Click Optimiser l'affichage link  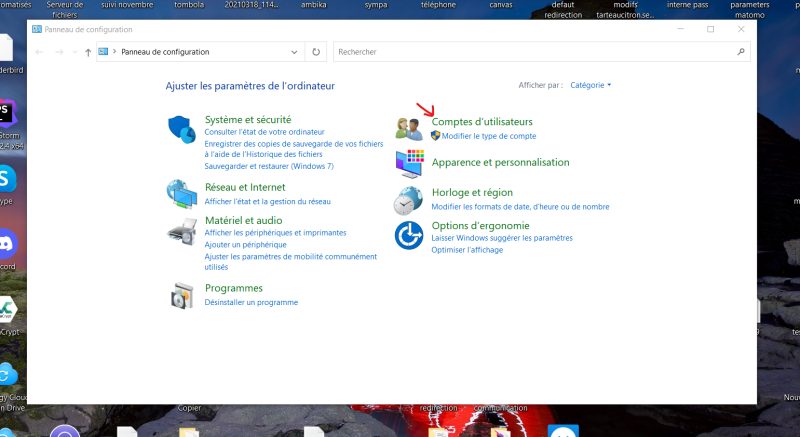pos(467,250)
